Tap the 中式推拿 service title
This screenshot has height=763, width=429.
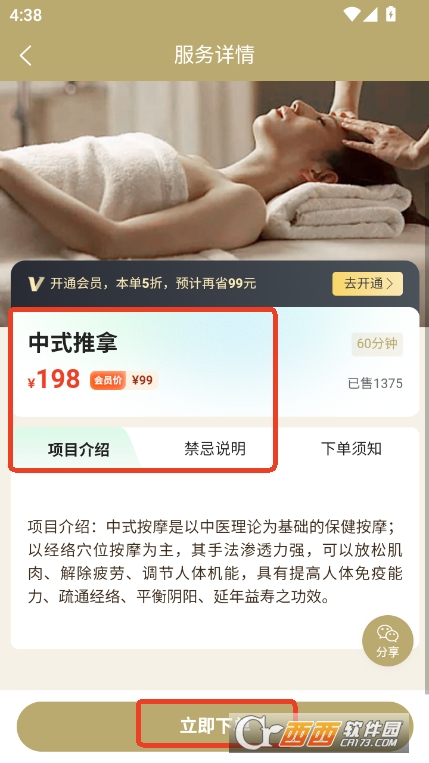(x=73, y=343)
